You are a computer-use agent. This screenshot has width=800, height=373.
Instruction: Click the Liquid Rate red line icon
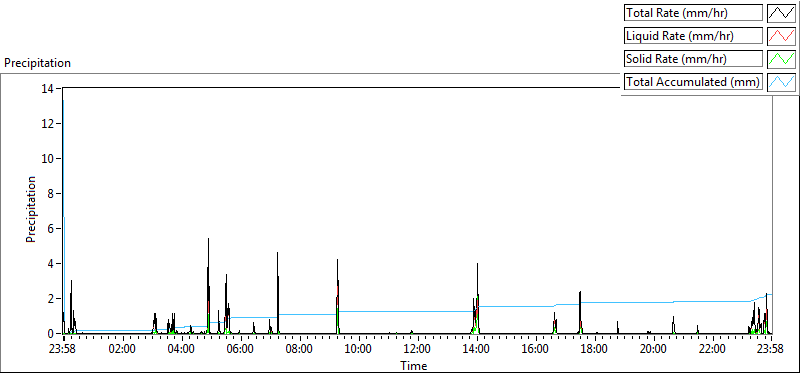pyautogui.click(x=781, y=36)
